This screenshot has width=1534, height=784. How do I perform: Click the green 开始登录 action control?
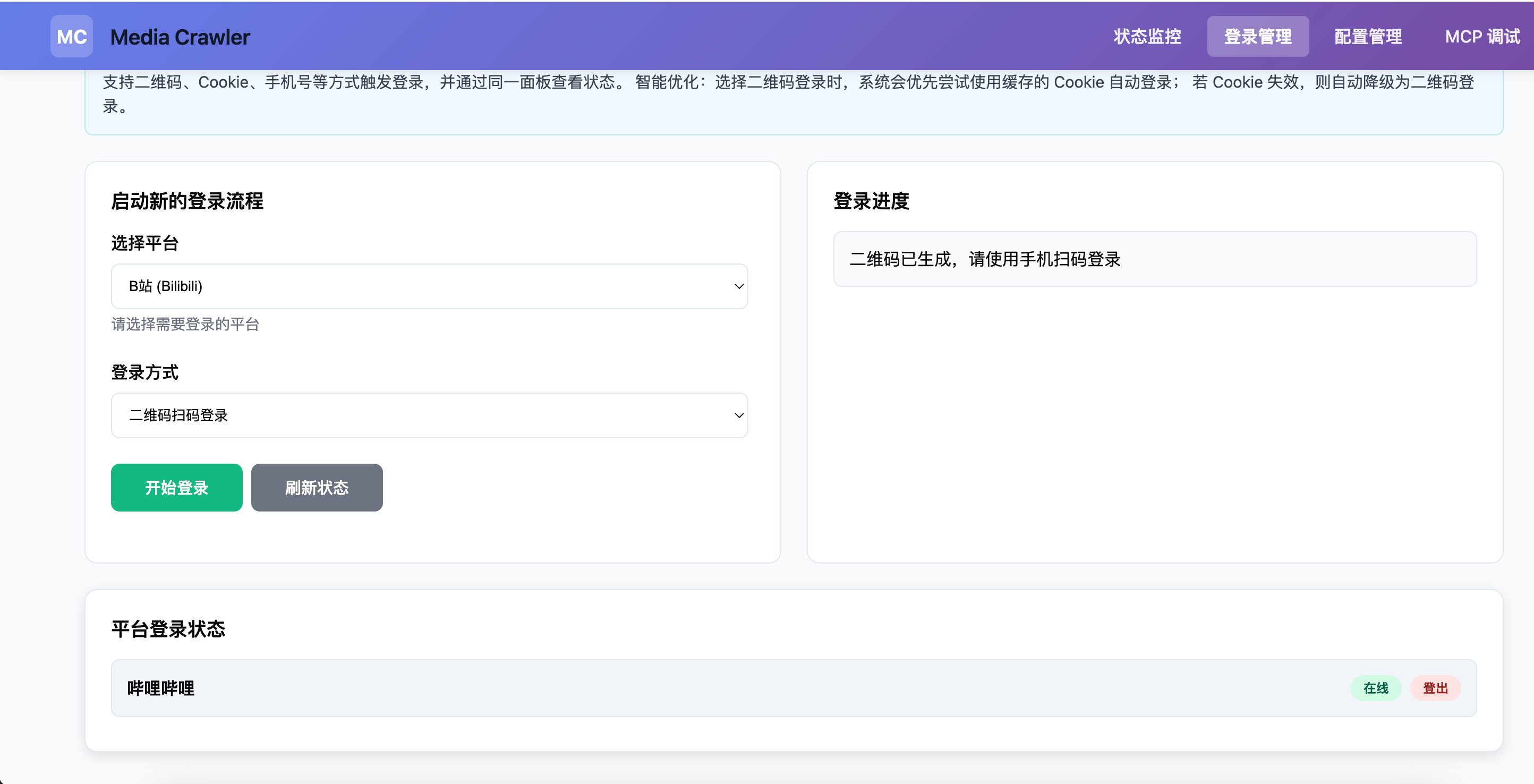click(x=176, y=488)
